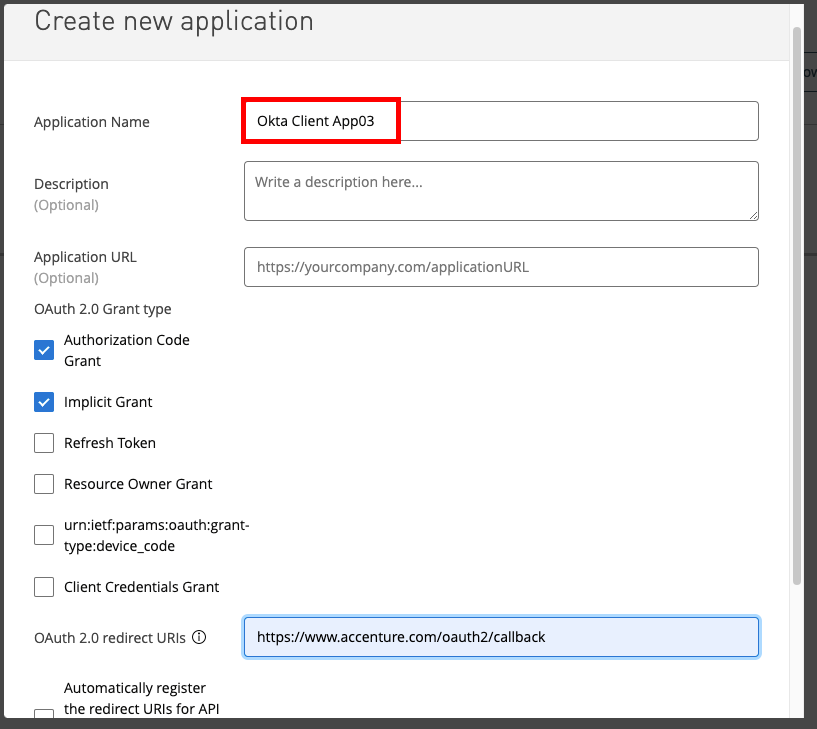Click the OAuth 2.0 redirect URIs input
This screenshot has width=817, height=729.
[500, 637]
